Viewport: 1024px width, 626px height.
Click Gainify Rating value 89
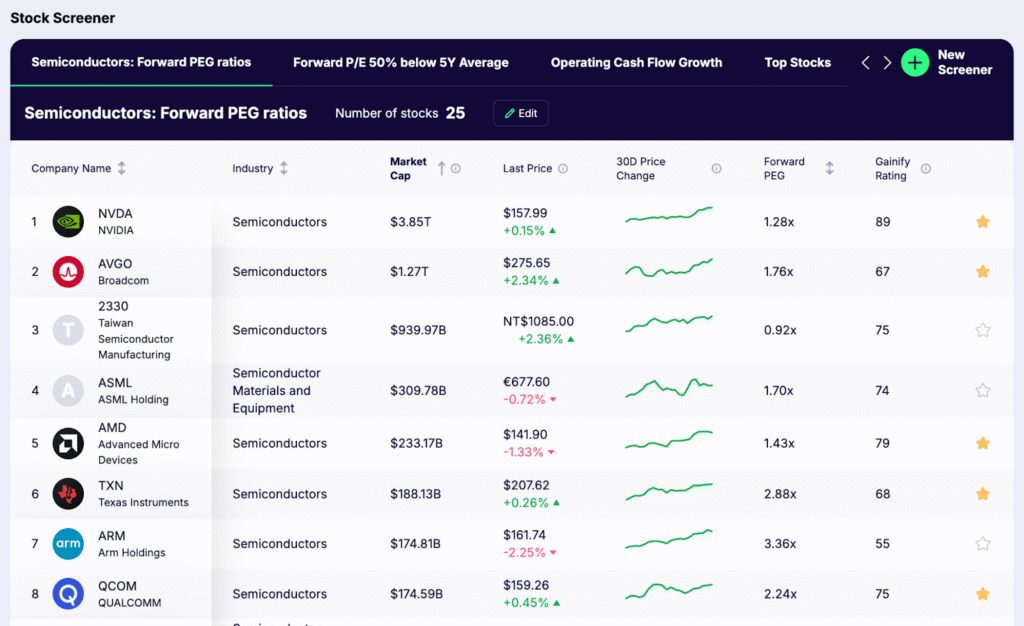point(882,222)
